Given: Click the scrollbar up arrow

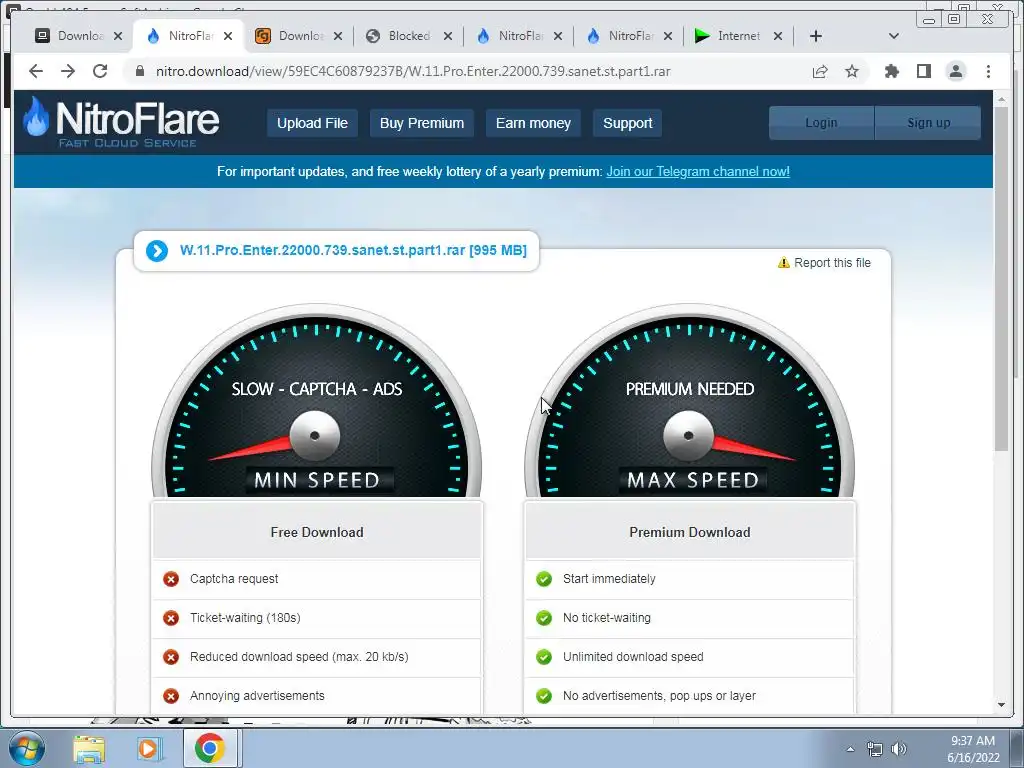Looking at the screenshot, I should (1001, 100).
